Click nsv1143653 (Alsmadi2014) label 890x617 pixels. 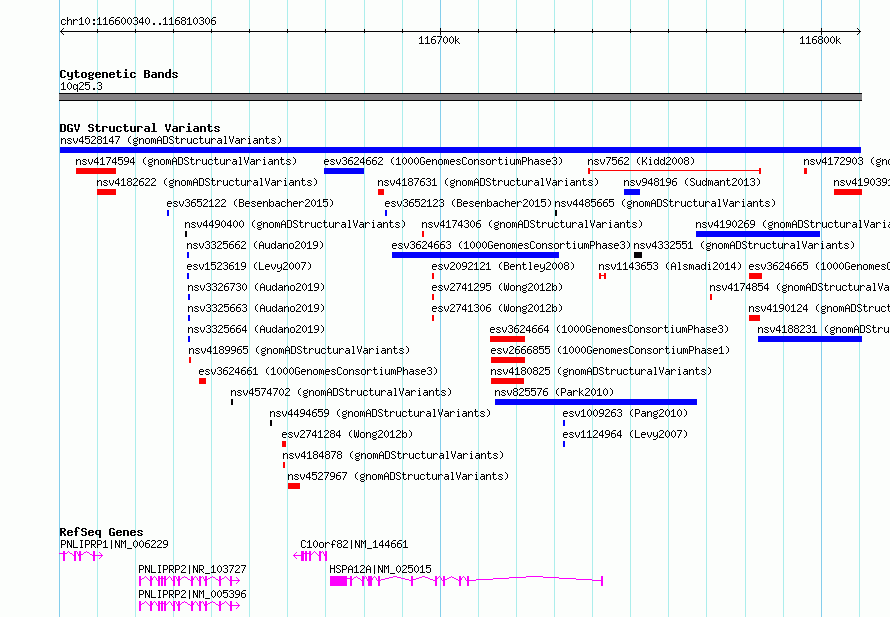tap(670, 266)
